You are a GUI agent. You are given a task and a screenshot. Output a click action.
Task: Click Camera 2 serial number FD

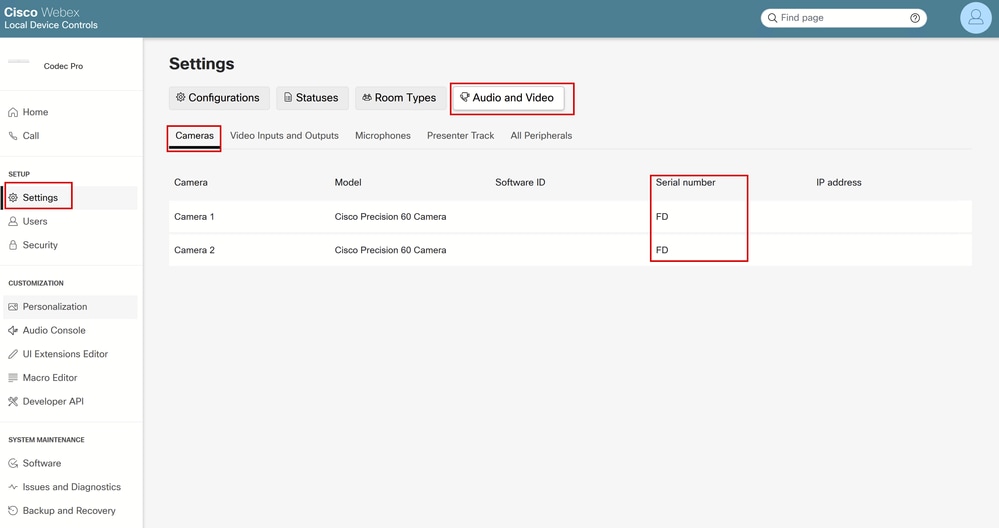pos(662,250)
